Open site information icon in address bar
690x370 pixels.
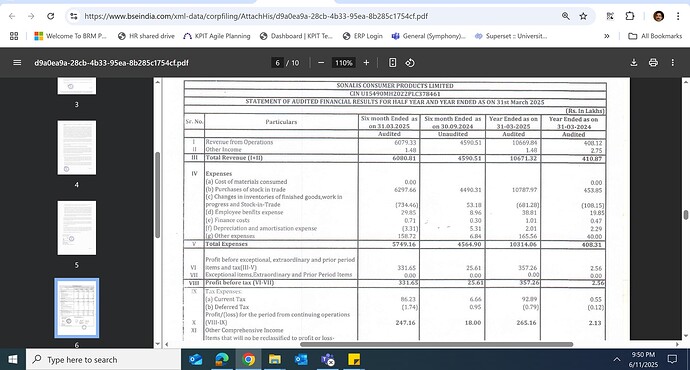pyautogui.click(x=73, y=16)
